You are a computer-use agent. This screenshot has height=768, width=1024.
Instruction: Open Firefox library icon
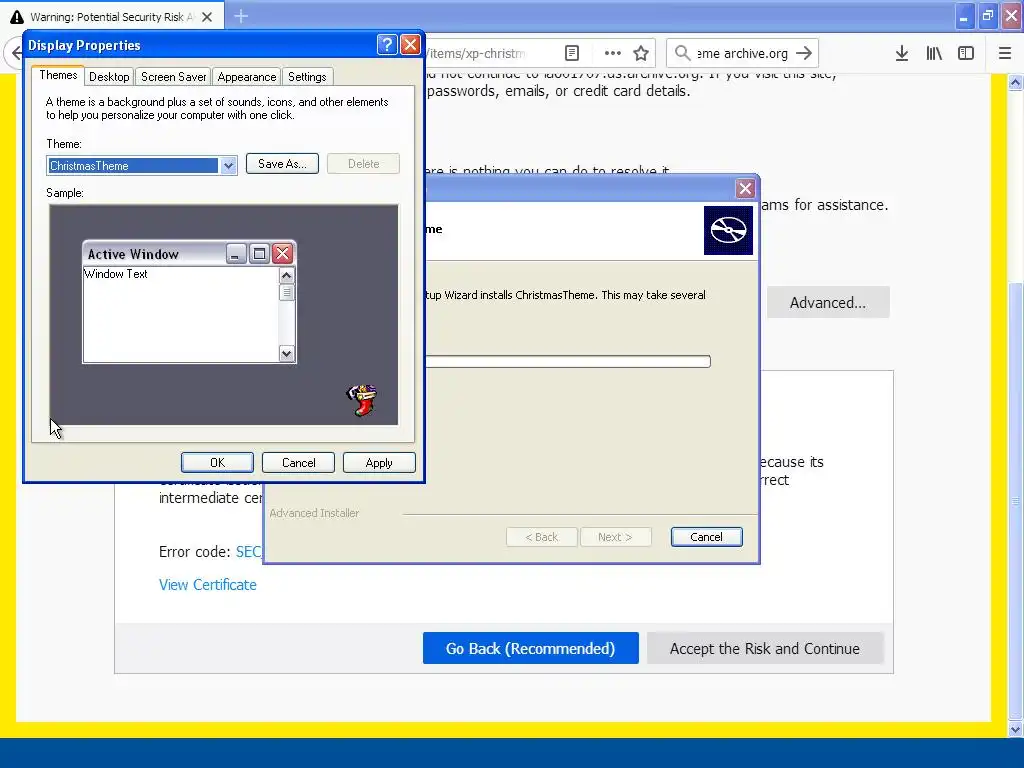(x=934, y=53)
